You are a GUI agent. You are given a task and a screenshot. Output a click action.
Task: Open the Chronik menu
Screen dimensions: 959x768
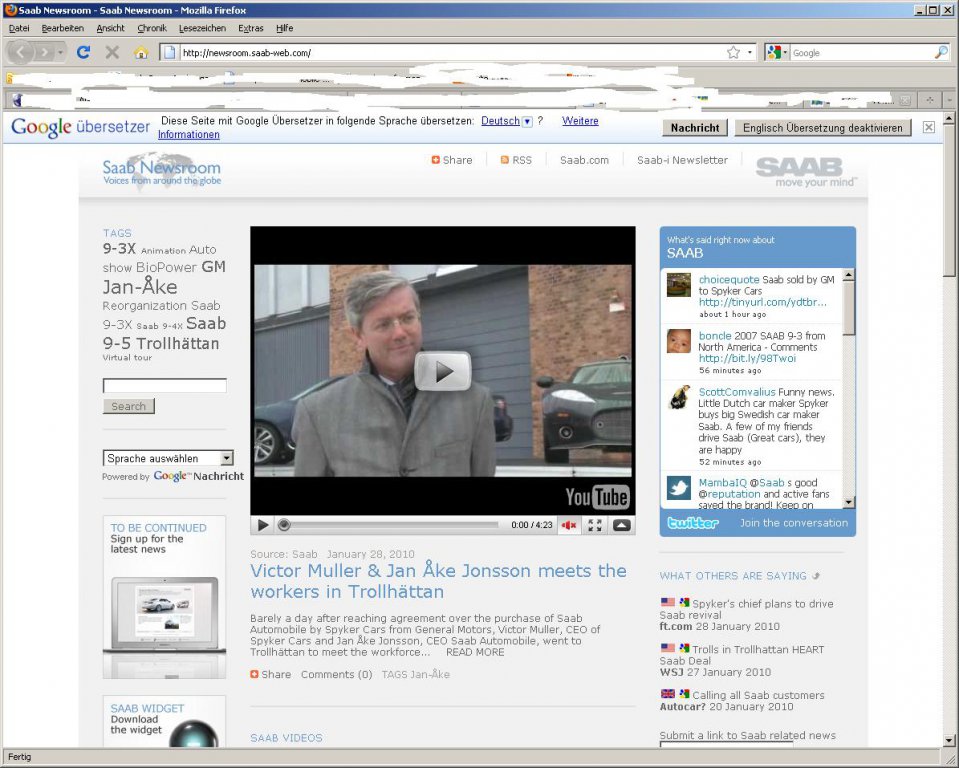[152, 28]
